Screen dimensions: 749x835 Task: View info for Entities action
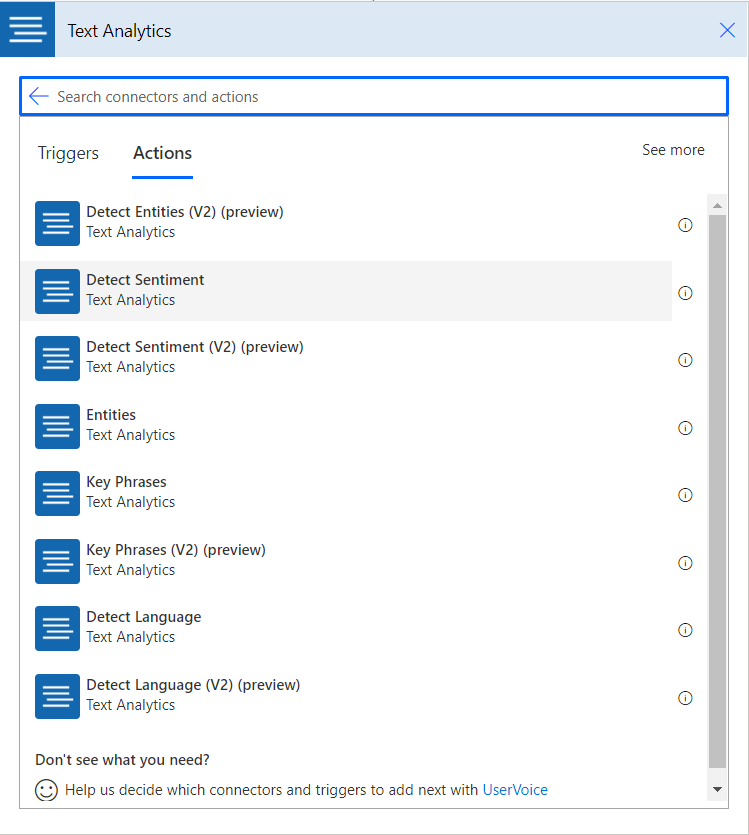(x=685, y=428)
